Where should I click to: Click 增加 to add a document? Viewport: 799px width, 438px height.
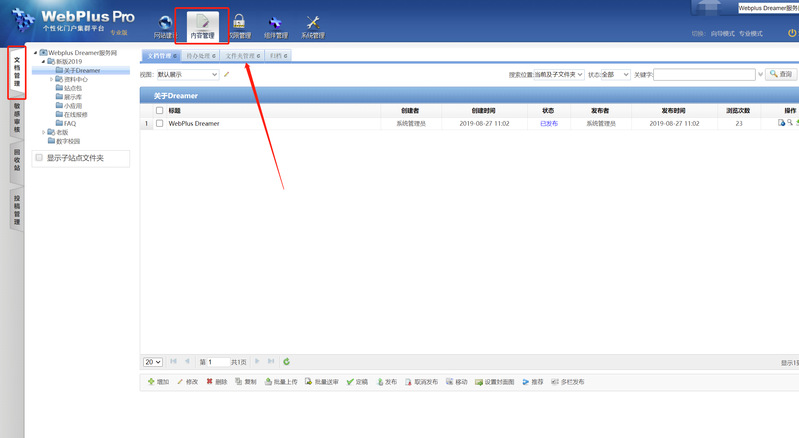[158, 382]
